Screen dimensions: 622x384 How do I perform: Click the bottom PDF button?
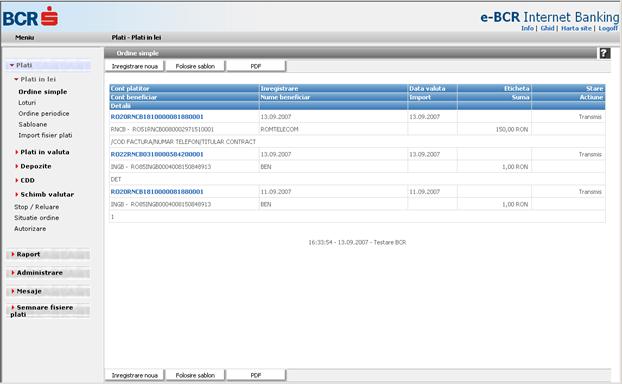click(256, 375)
